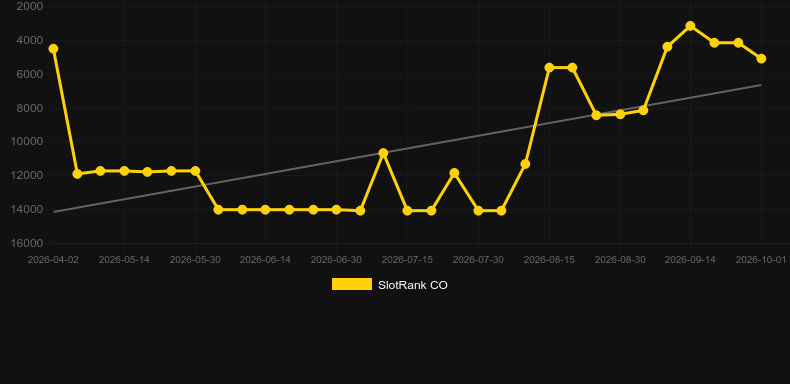Click the 4000 y-axis label
The height and width of the screenshot is (384, 790).
pos(30,40)
